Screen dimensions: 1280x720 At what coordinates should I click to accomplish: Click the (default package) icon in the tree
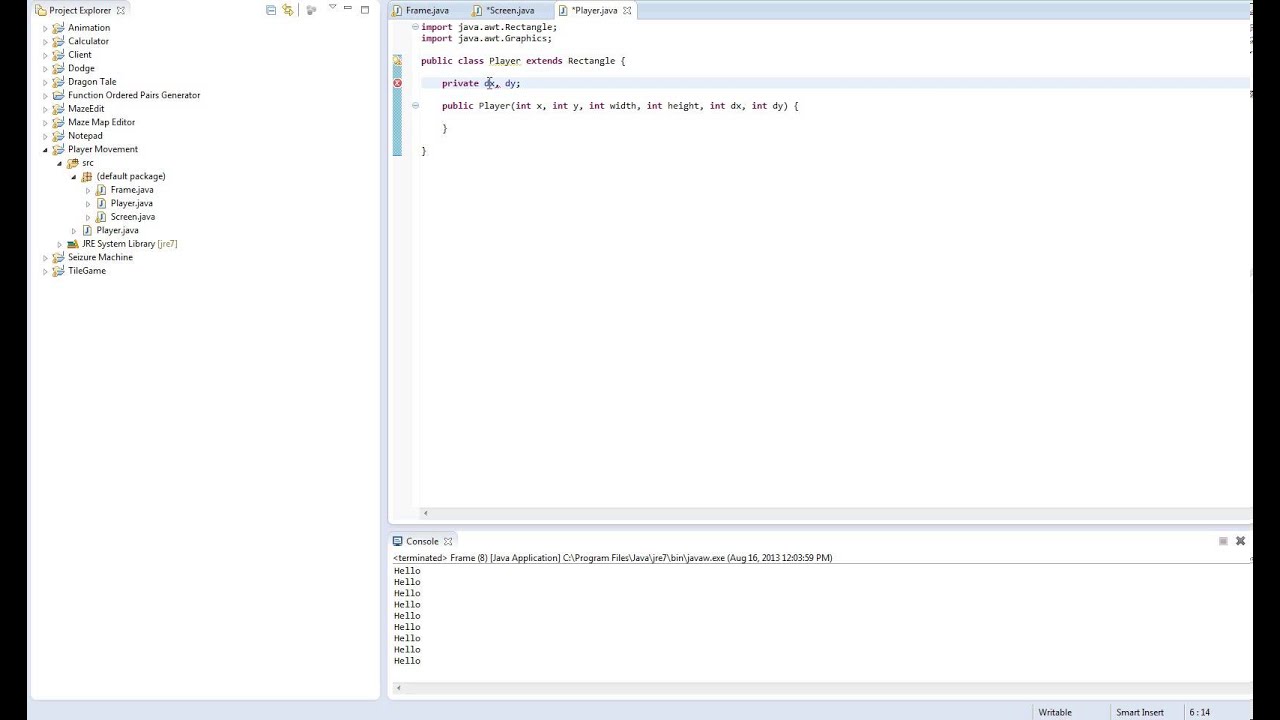[x=86, y=176]
